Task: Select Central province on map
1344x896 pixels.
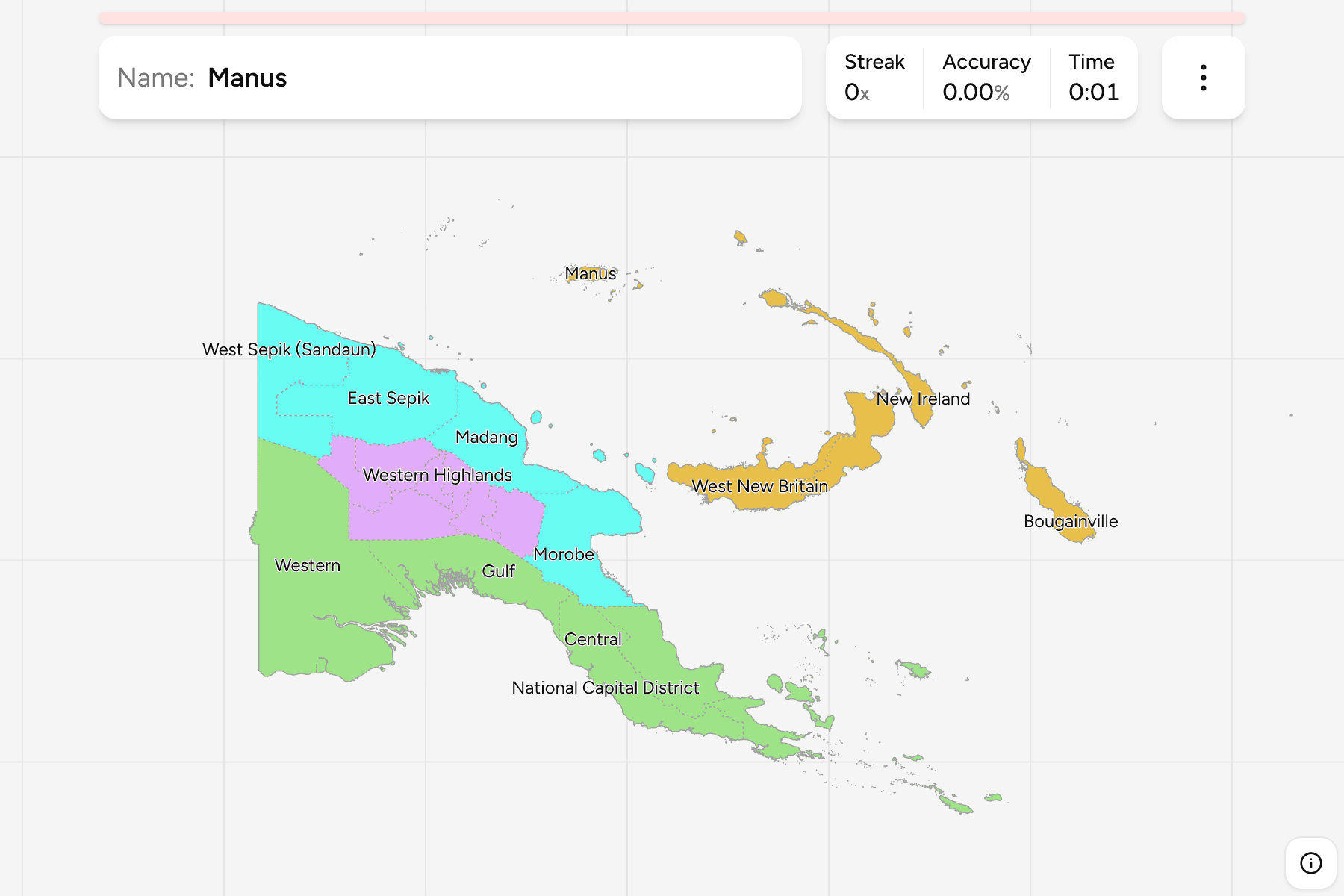Action: coord(593,639)
